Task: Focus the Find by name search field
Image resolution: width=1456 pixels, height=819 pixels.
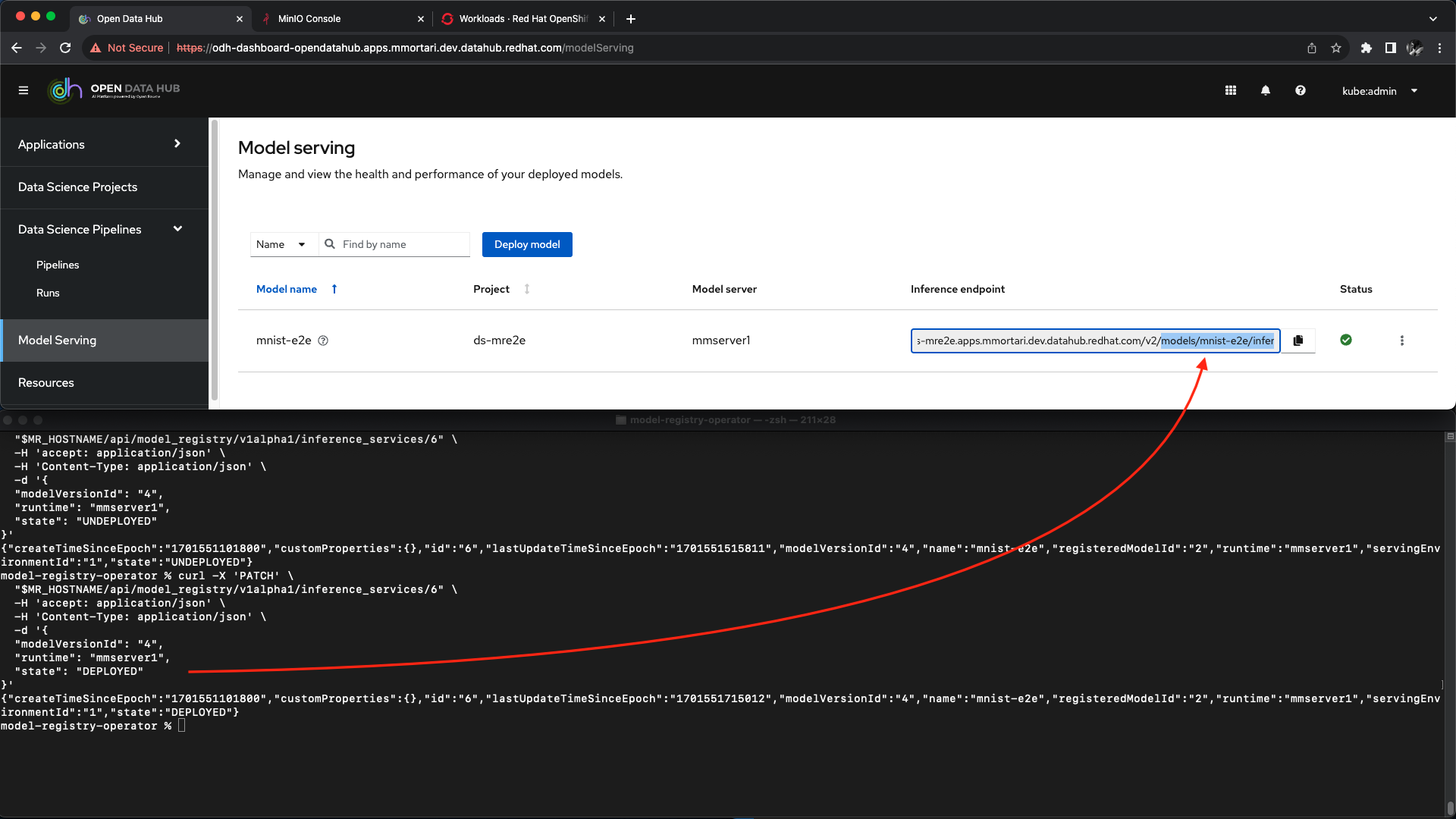Action: click(402, 244)
